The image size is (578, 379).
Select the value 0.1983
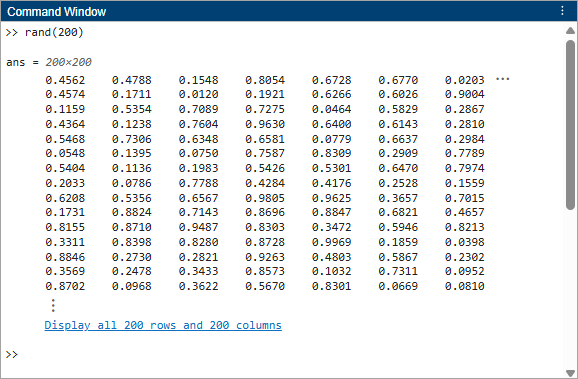click(199, 168)
